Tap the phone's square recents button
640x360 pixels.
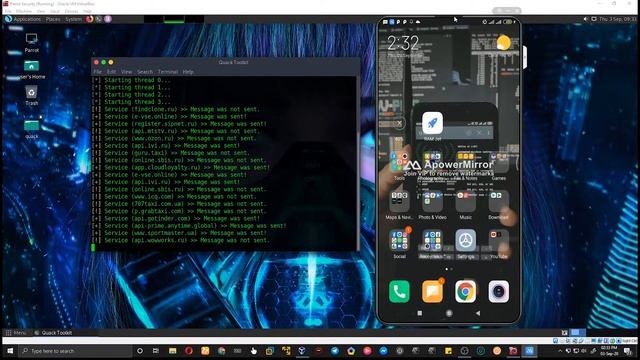(x=420, y=313)
